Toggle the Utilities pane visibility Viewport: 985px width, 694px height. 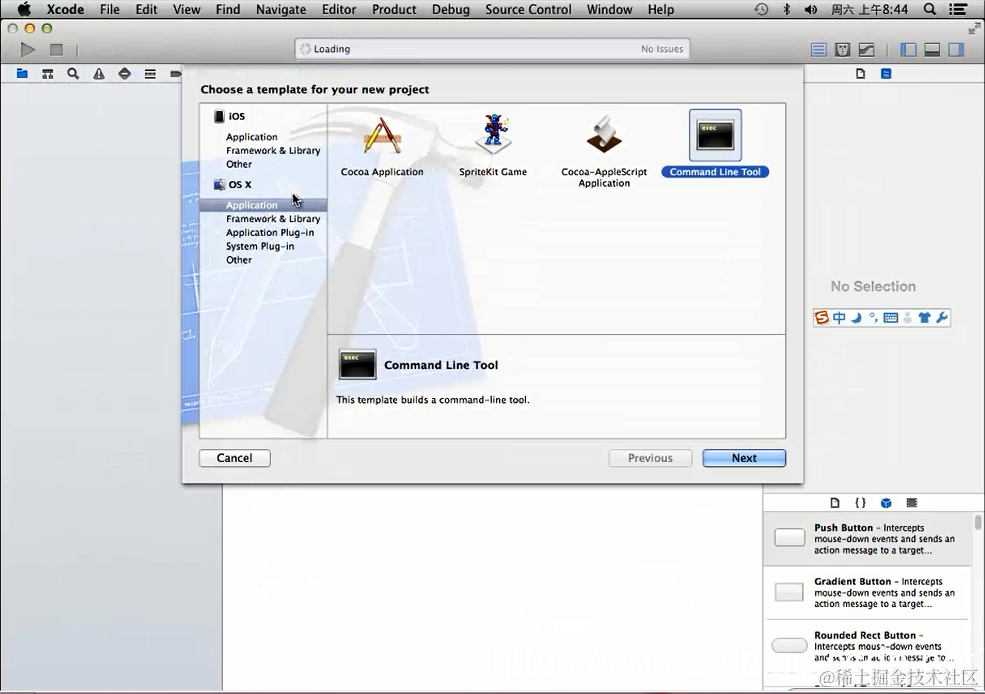point(956,50)
